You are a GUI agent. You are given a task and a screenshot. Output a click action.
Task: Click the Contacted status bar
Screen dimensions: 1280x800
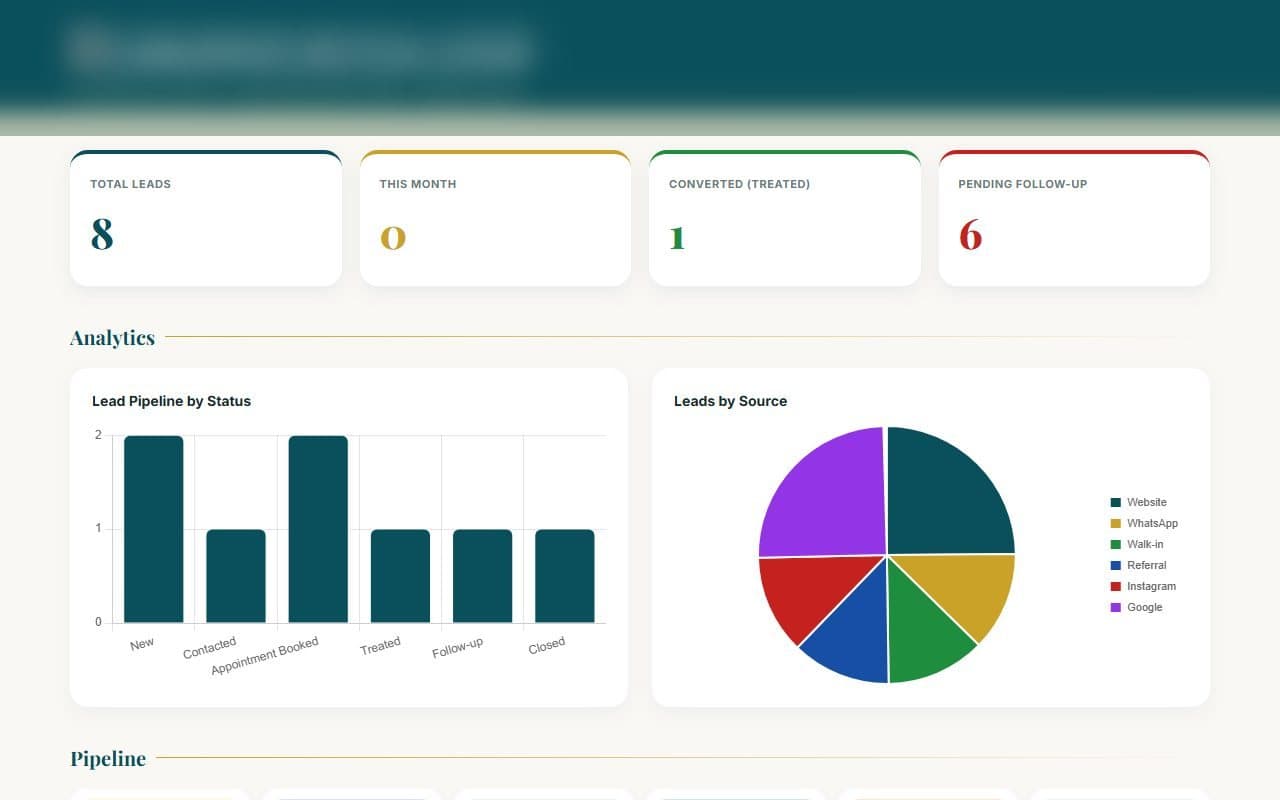tap(236, 576)
